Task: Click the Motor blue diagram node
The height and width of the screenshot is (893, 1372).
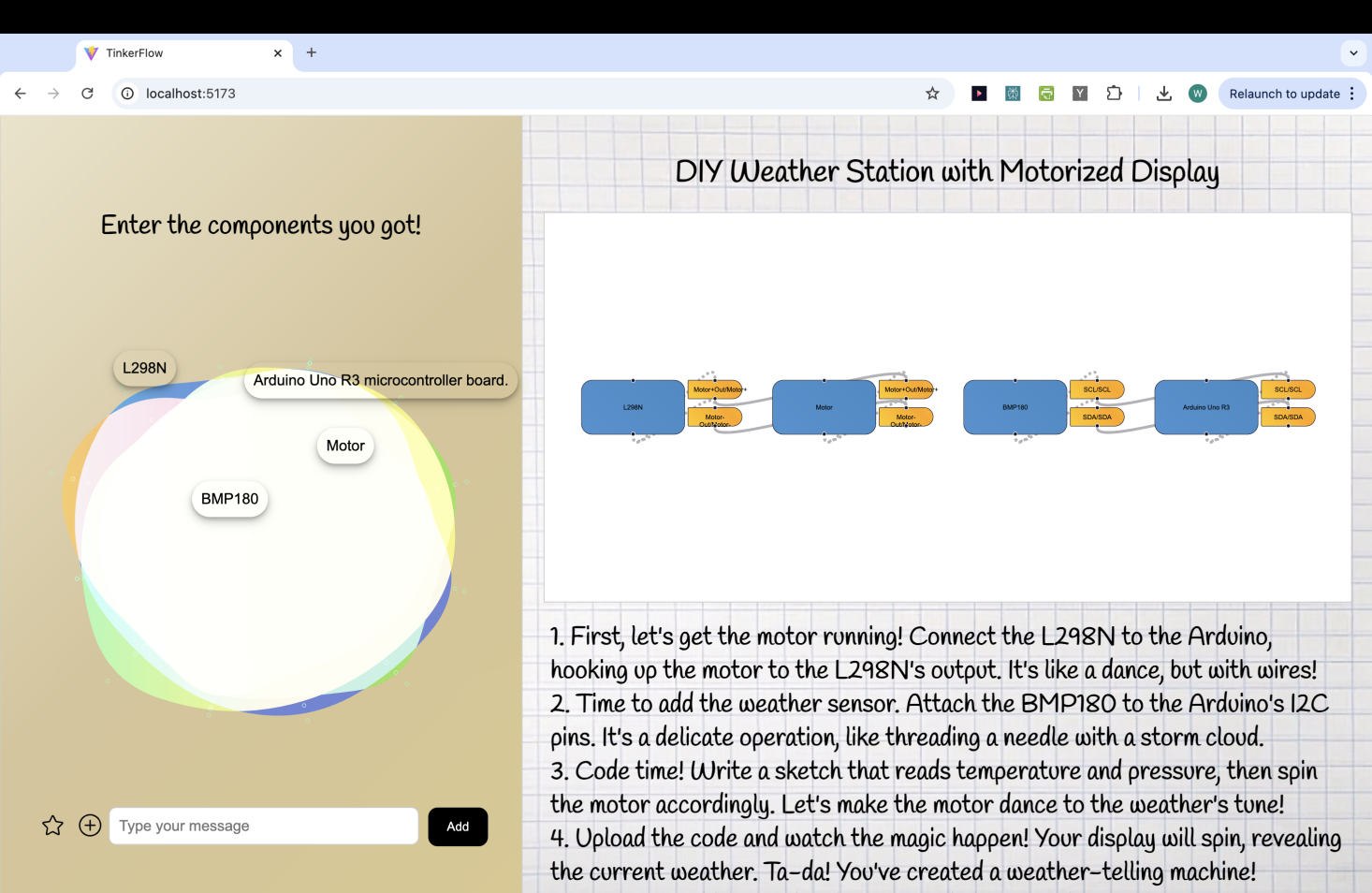Action: pos(824,407)
